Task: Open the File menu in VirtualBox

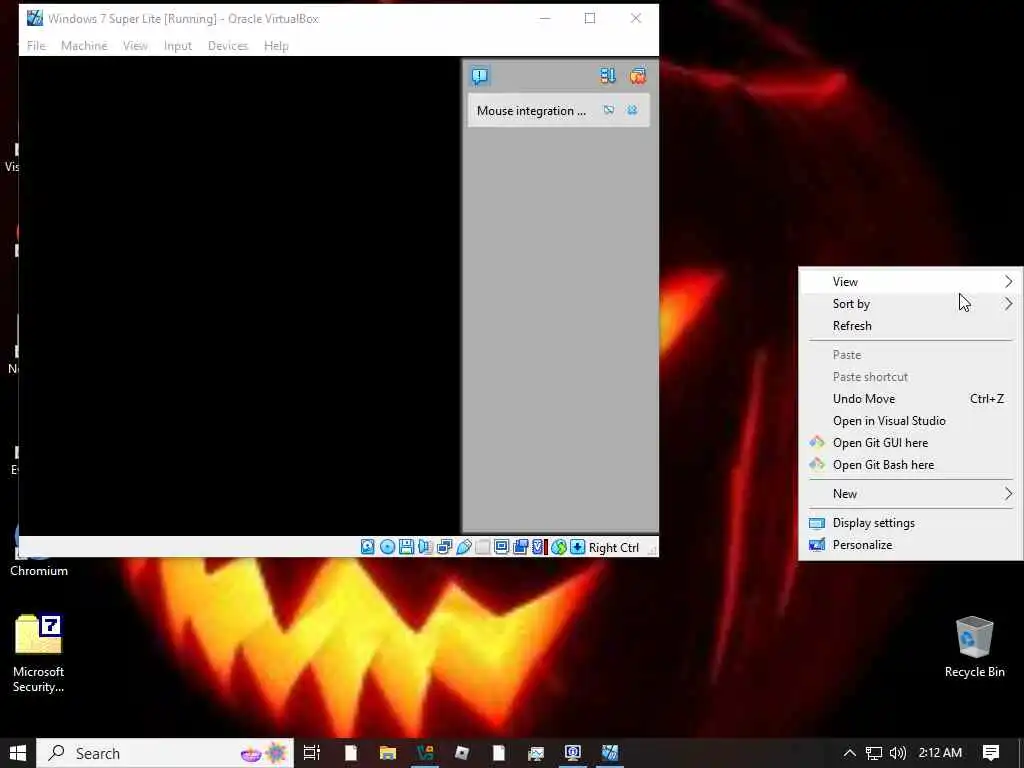Action: click(x=37, y=46)
